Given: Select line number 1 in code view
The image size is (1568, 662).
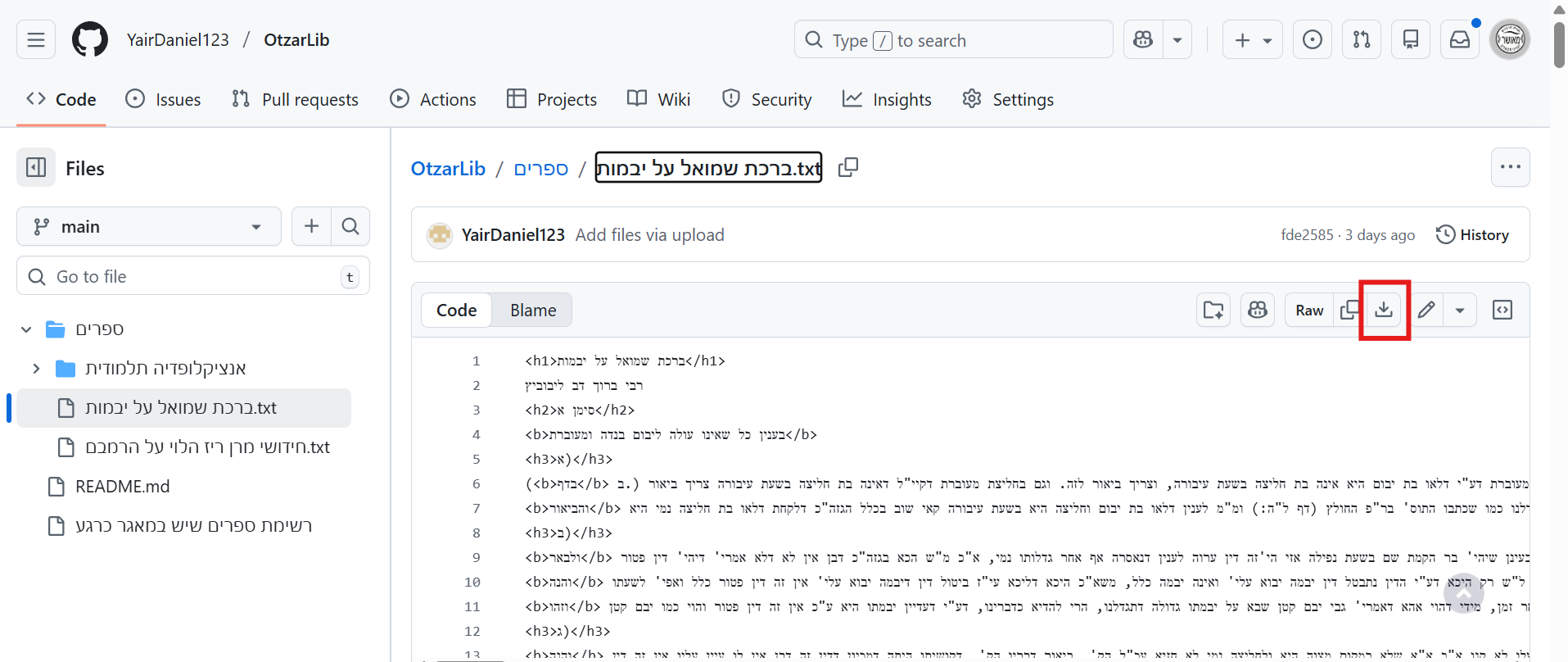Looking at the screenshot, I should pyautogui.click(x=476, y=360).
